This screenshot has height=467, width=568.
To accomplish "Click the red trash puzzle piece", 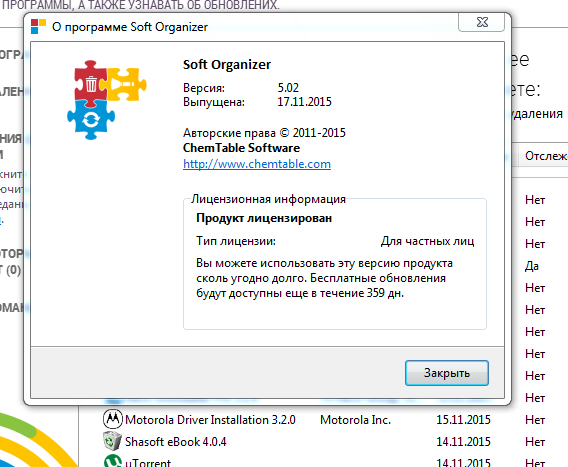I will click(x=90, y=84).
